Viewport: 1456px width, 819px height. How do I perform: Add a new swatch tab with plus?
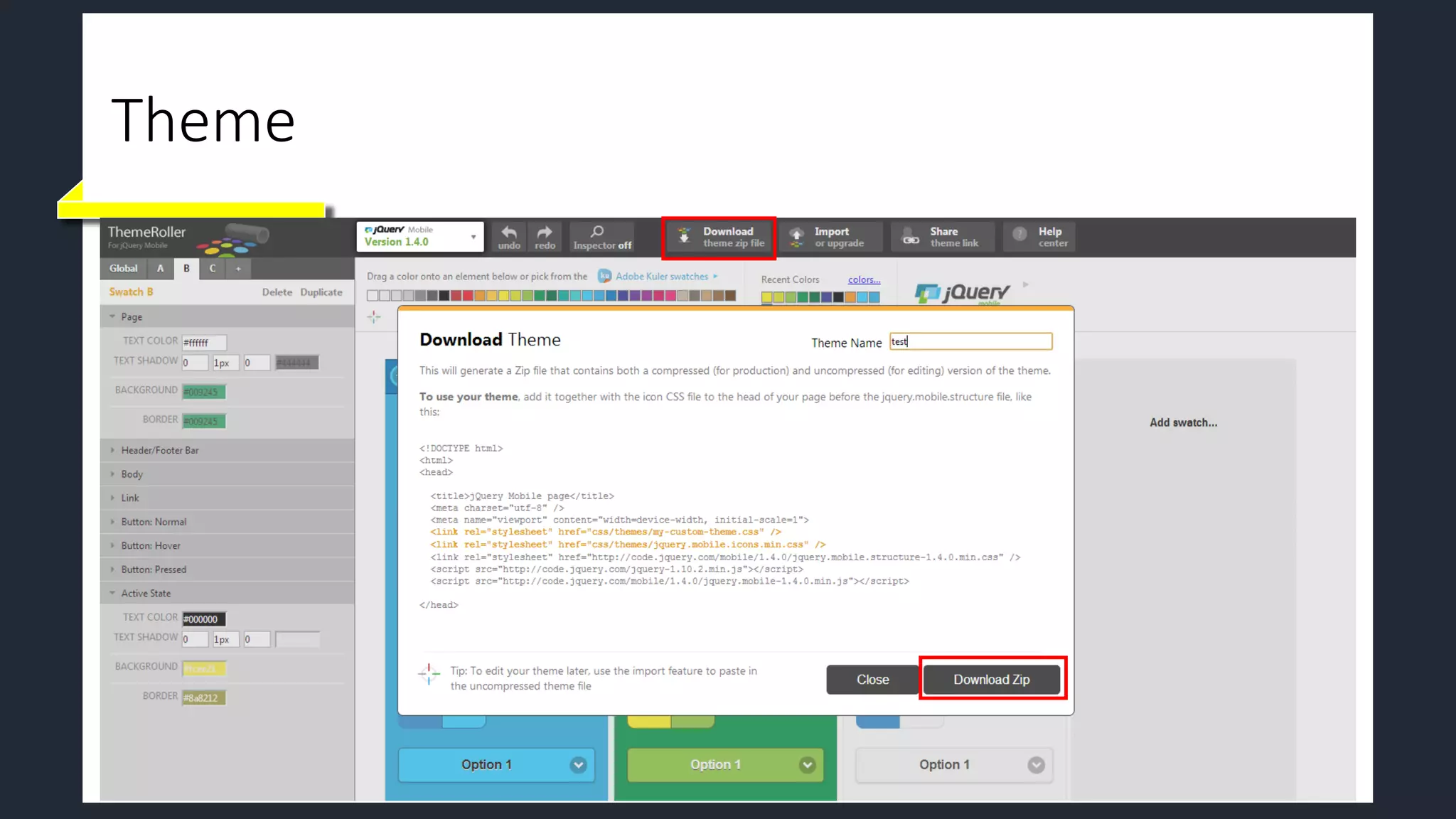(x=238, y=269)
